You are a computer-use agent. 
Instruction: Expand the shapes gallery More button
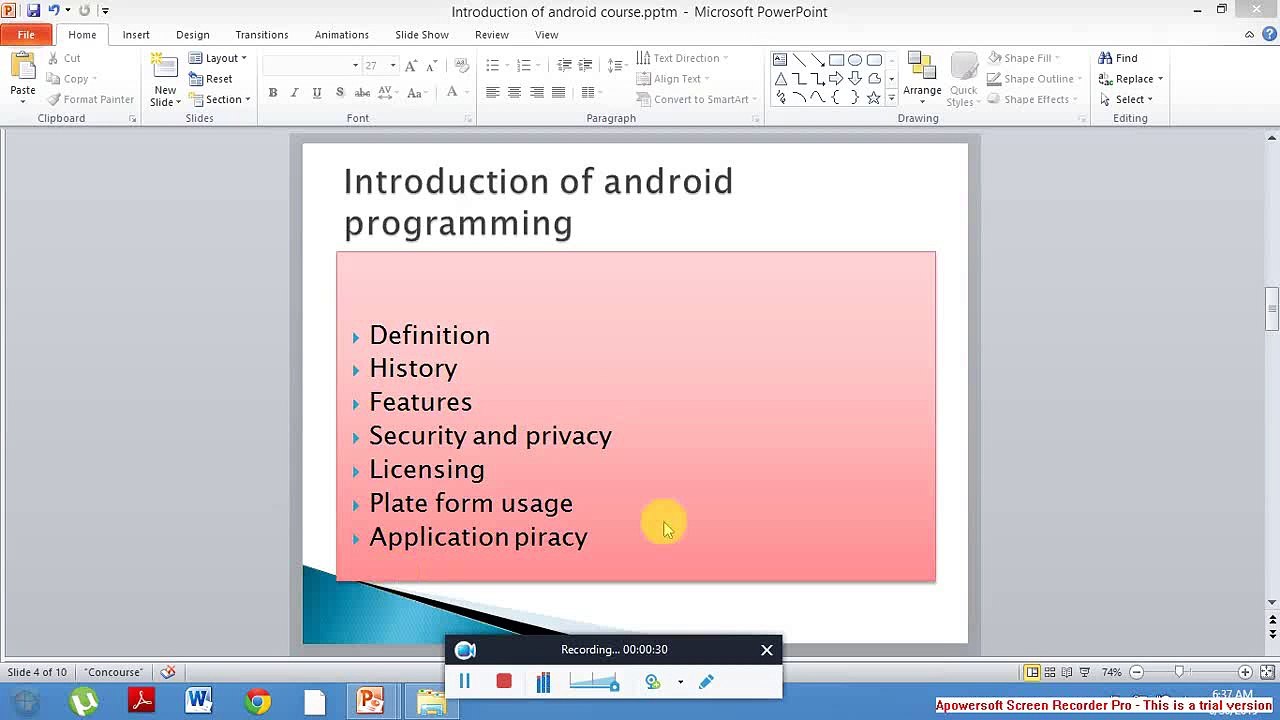tap(891, 98)
